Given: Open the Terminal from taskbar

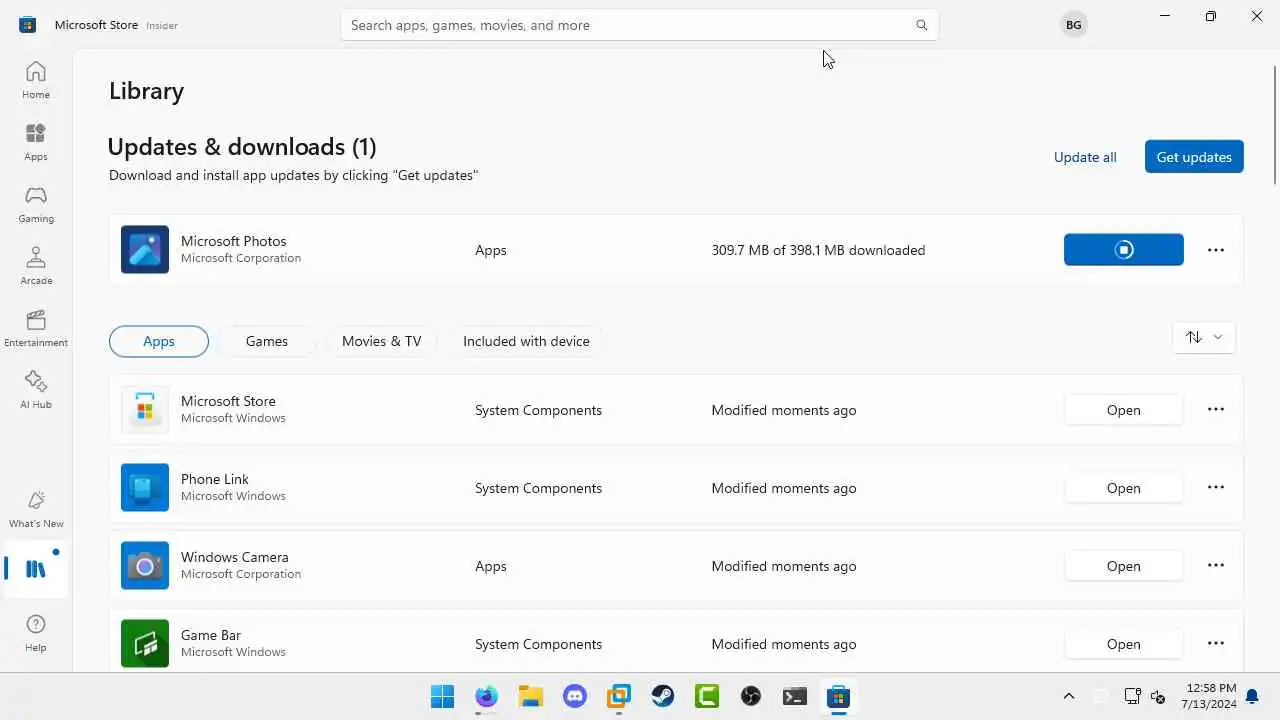Looking at the screenshot, I should 794,696.
